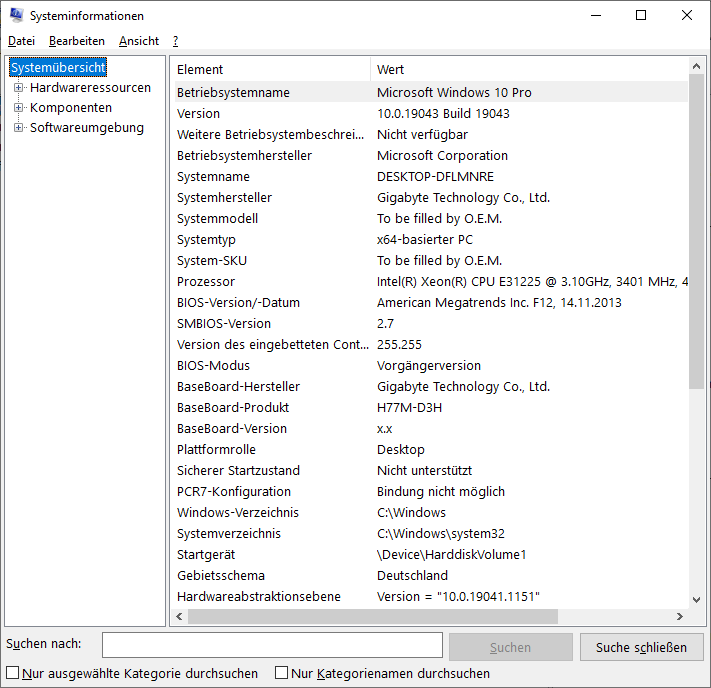The image size is (711, 688).
Task: Select the Weitere Betriebssystembeschrei... row
Action: coord(431,134)
